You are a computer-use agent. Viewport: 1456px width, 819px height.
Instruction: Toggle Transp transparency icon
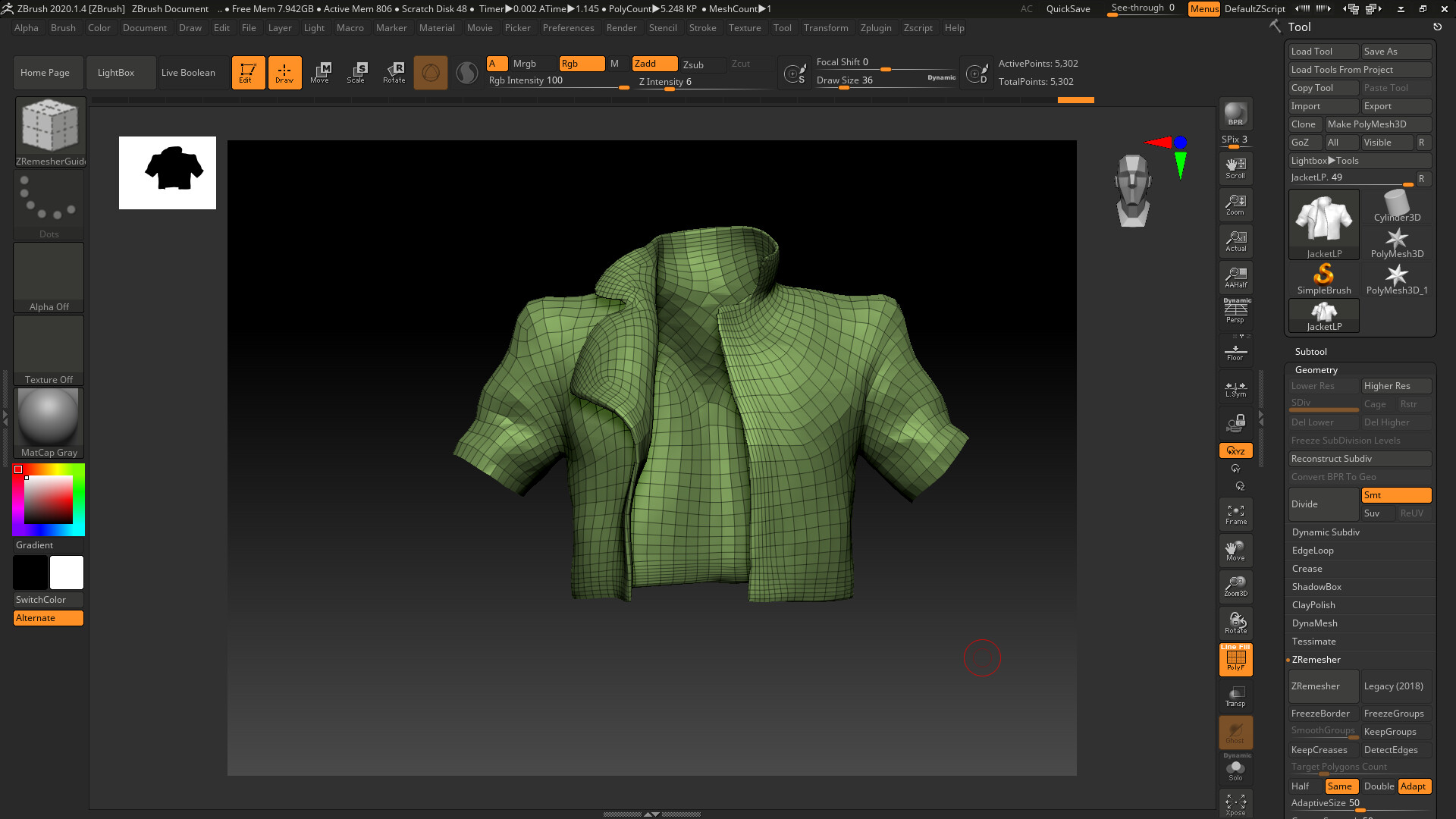pos(1235,696)
